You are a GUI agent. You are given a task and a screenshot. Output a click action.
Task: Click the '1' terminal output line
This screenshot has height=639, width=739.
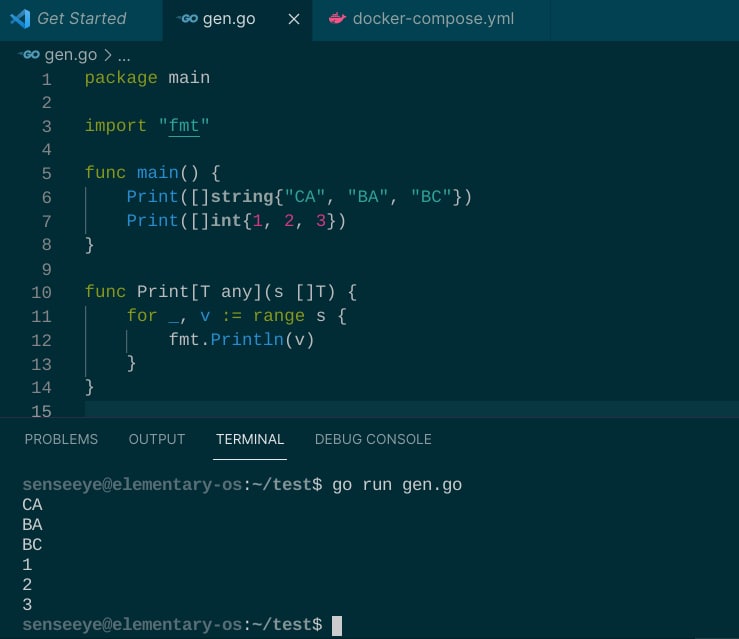click(x=27, y=565)
